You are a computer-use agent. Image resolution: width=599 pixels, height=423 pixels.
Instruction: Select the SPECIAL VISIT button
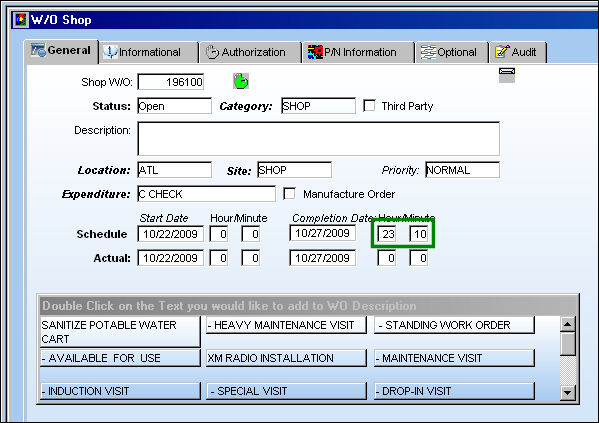click(287, 391)
